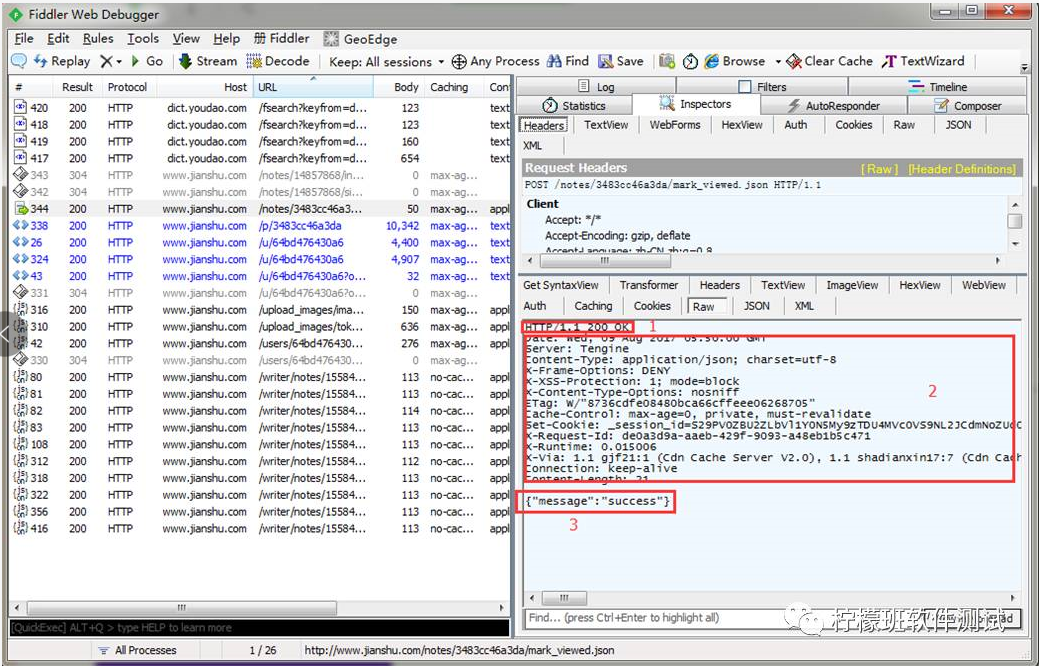Open Keep: All sessions dropdown

pyautogui.click(x=386, y=62)
